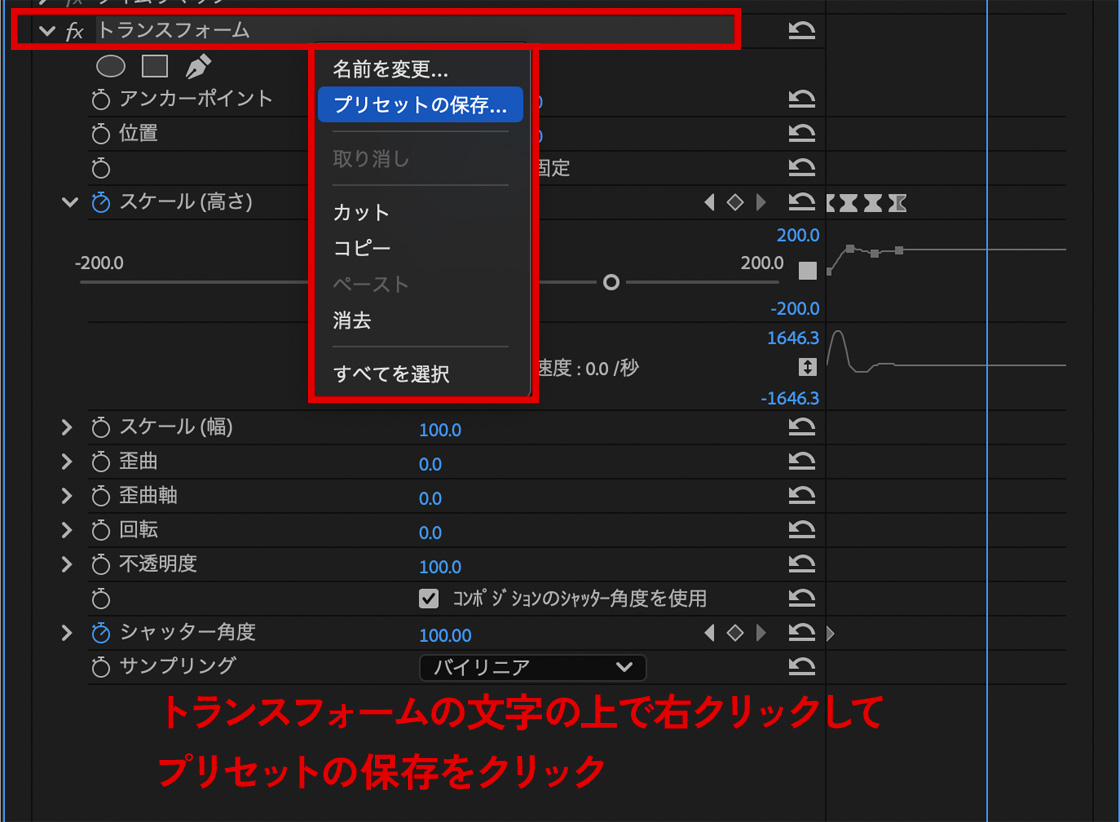Viewport: 1120px width, 822px height.
Task: Reset the トランスフォーム effect
Action: click(x=802, y=31)
